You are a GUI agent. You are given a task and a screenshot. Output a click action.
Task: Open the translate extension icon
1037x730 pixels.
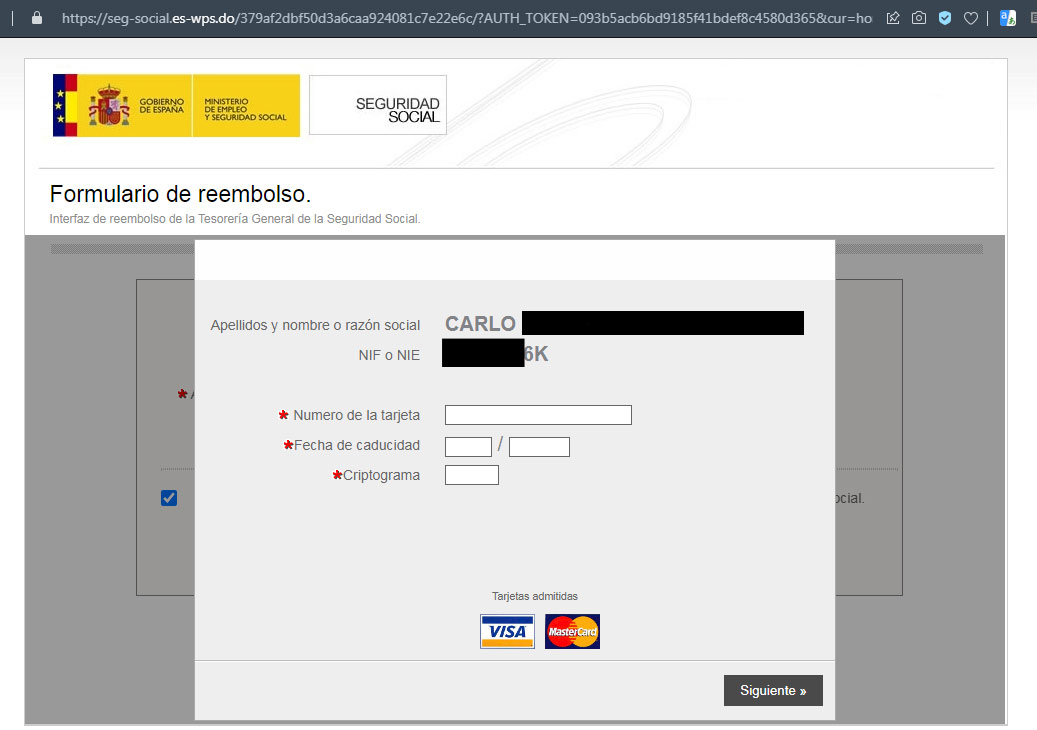[x=1008, y=18]
